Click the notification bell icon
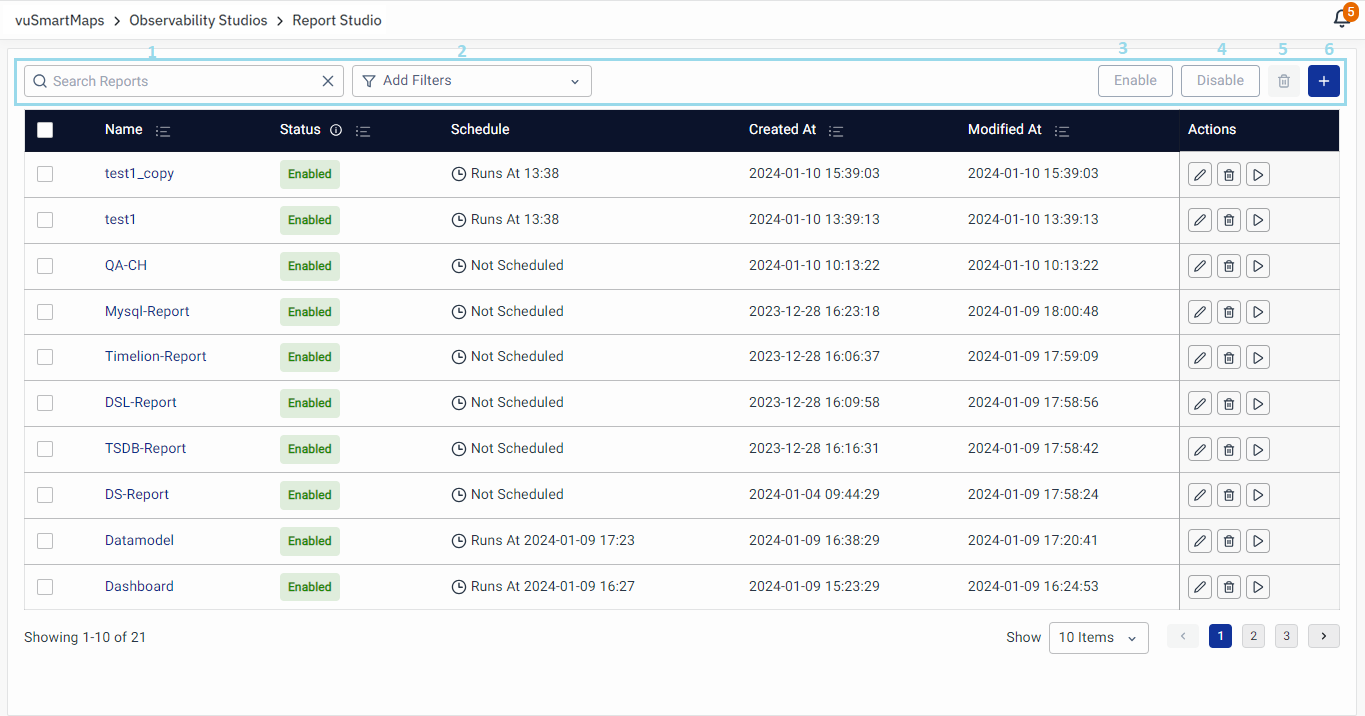The height and width of the screenshot is (716, 1365). 1342,19
